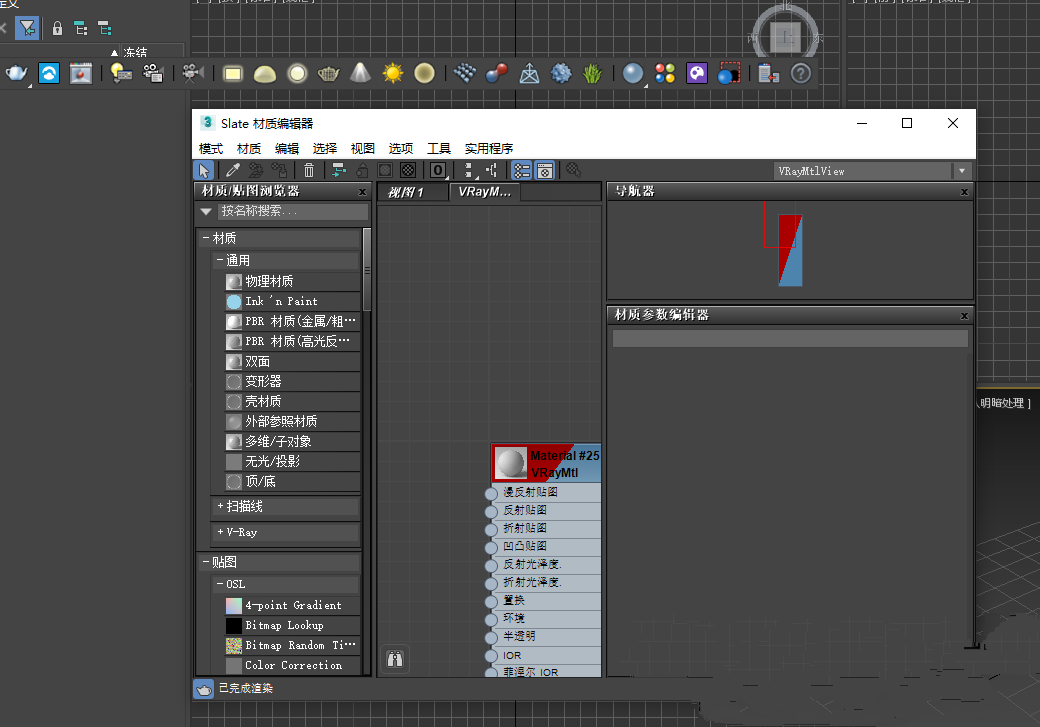The width and height of the screenshot is (1040, 727).
Task: Click the blue sphere material icon
Action: click(x=633, y=73)
